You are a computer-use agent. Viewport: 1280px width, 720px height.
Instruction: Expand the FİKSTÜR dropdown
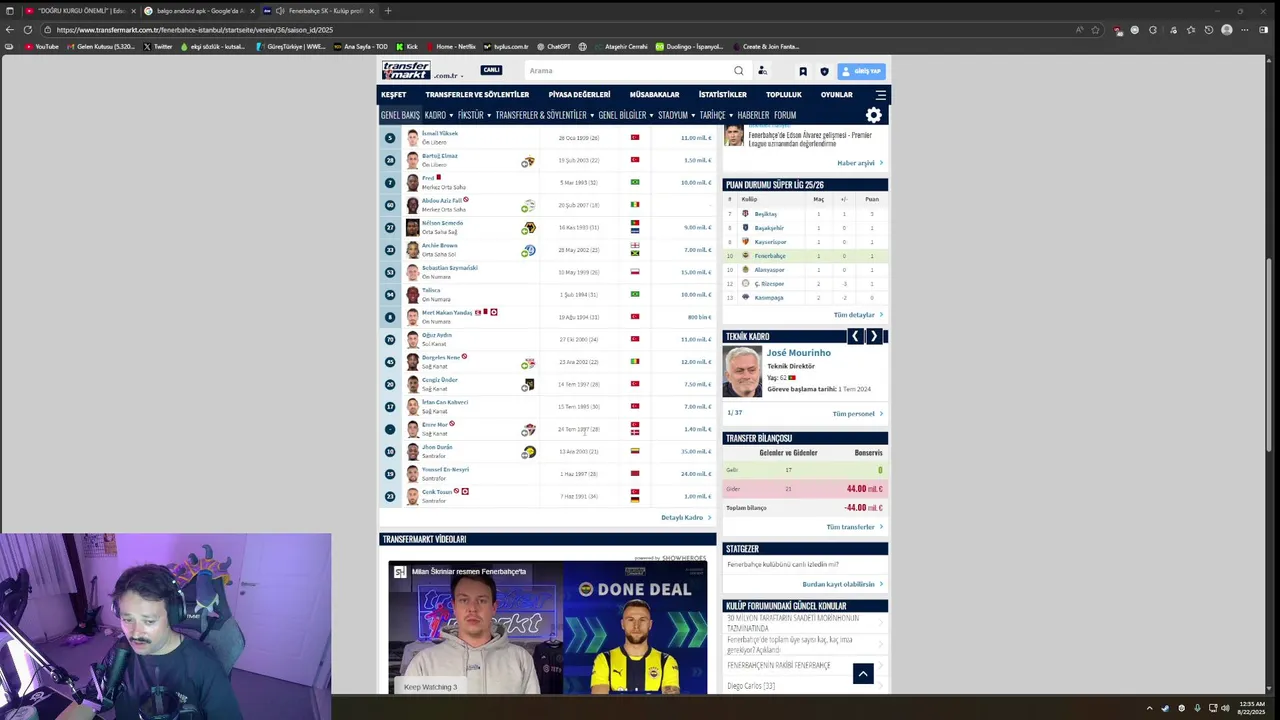(473, 115)
